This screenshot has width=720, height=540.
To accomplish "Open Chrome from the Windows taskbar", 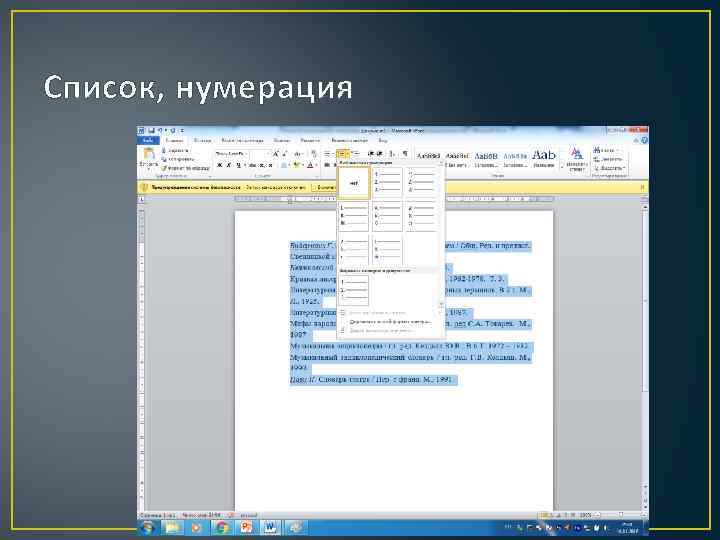I will (222, 528).
